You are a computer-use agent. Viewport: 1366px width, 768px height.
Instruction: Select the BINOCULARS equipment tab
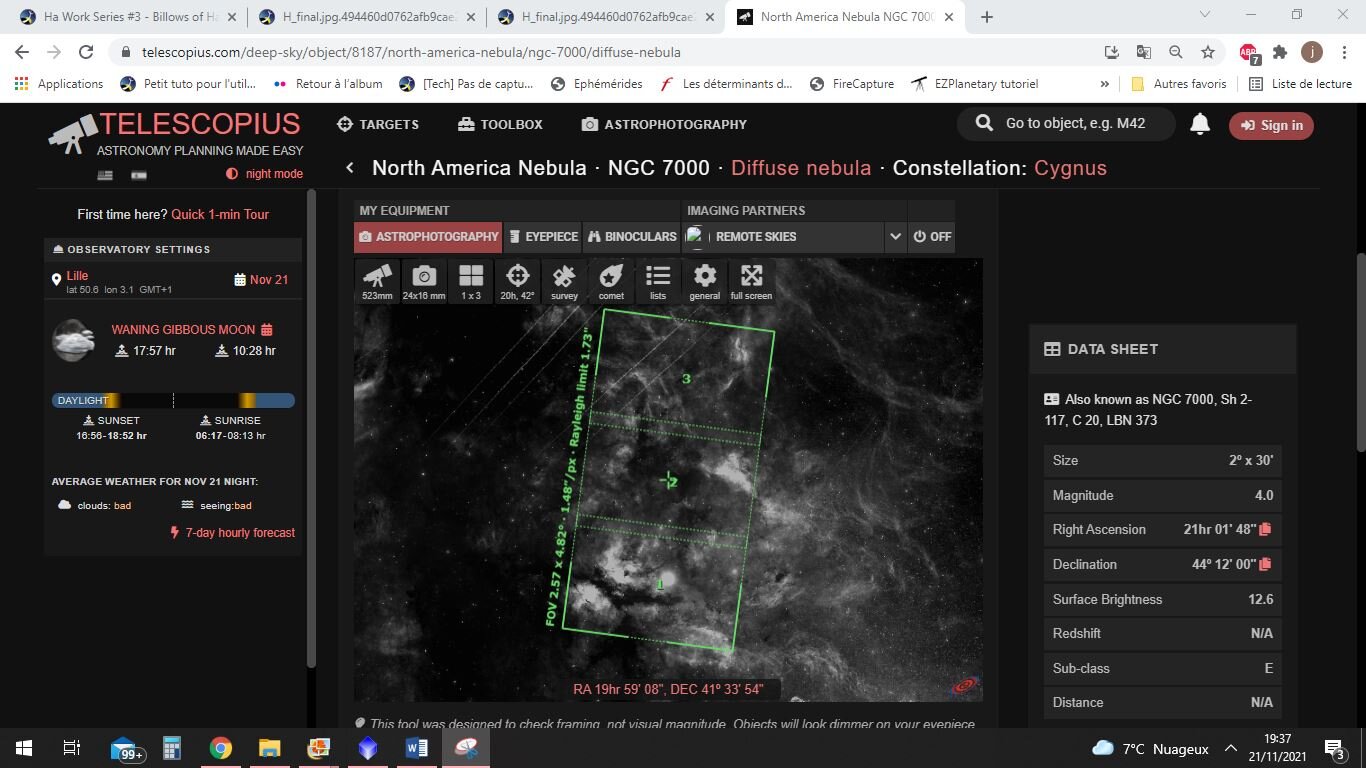coord(632,237)
